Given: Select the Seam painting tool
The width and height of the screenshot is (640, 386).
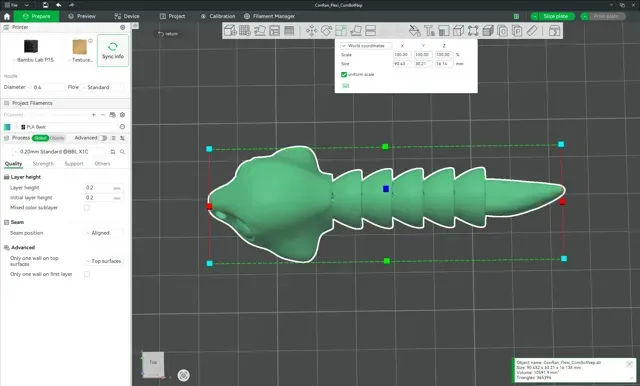Looking at the screenshot, I should pos(458,31).
